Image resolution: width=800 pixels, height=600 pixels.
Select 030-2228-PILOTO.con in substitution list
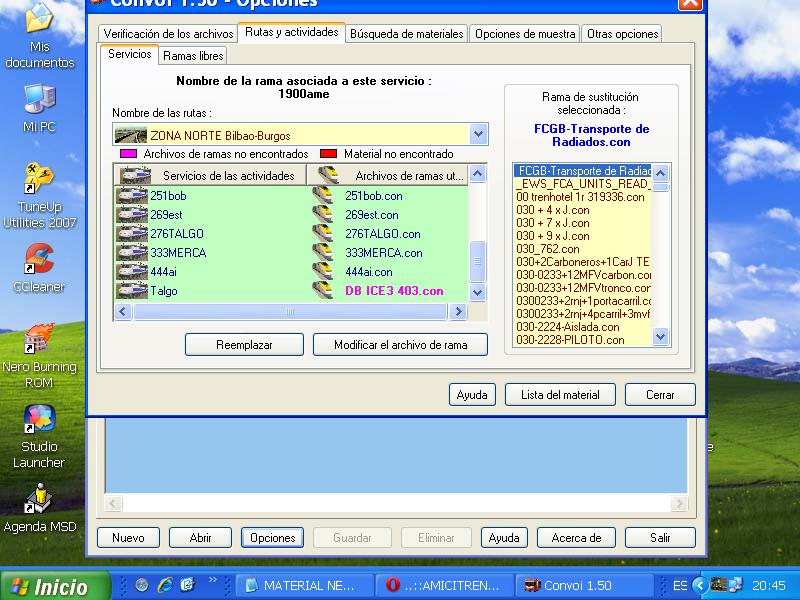[x=570, y=340]
